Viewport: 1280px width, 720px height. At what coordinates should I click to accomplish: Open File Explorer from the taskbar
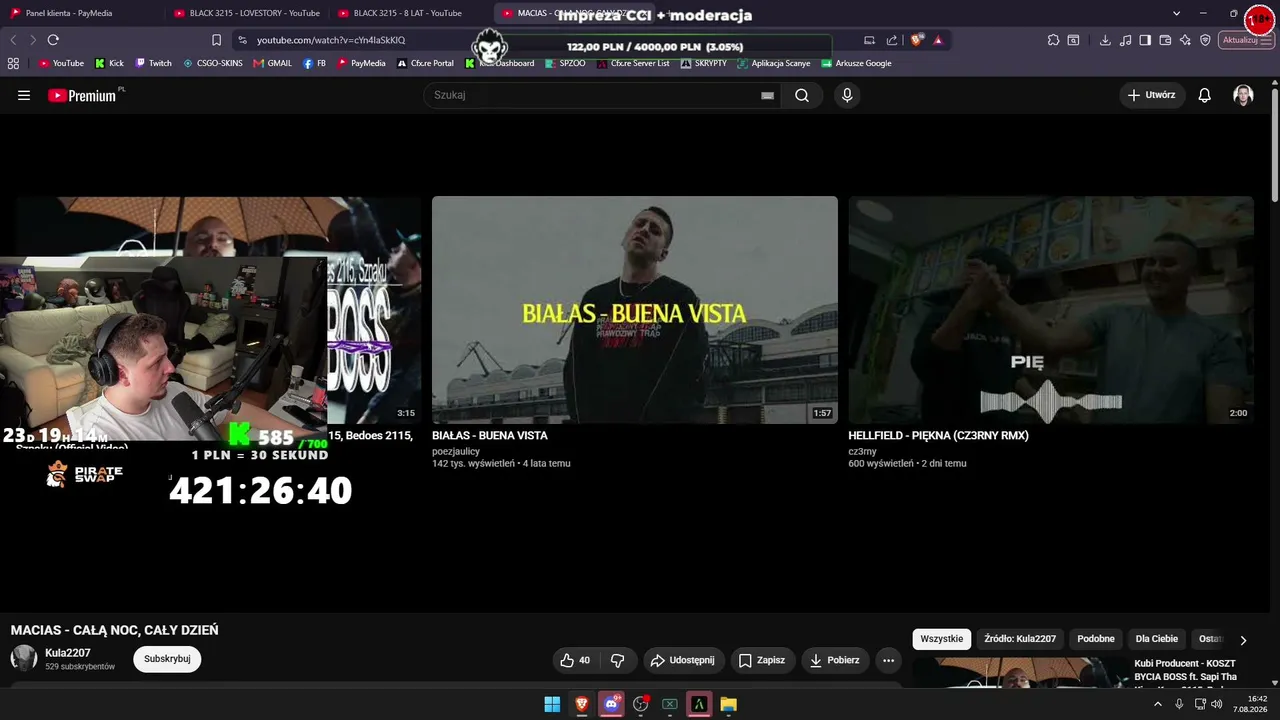point(729,704)
